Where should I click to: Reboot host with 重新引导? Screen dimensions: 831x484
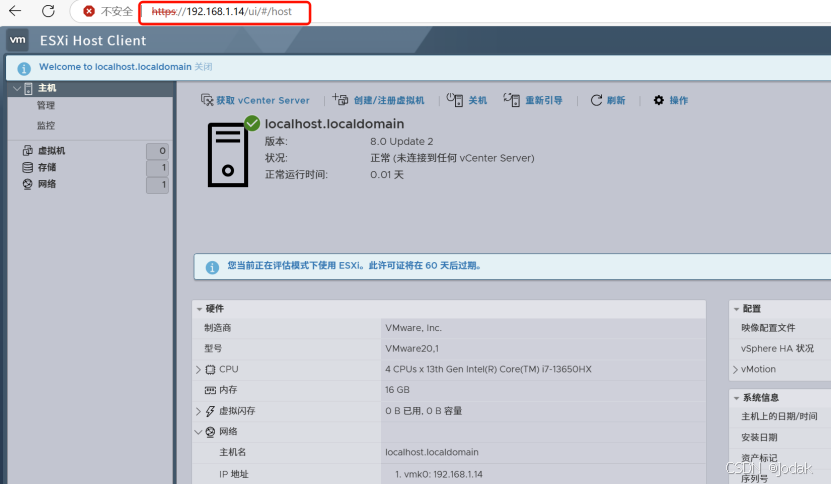coord(533,100)
